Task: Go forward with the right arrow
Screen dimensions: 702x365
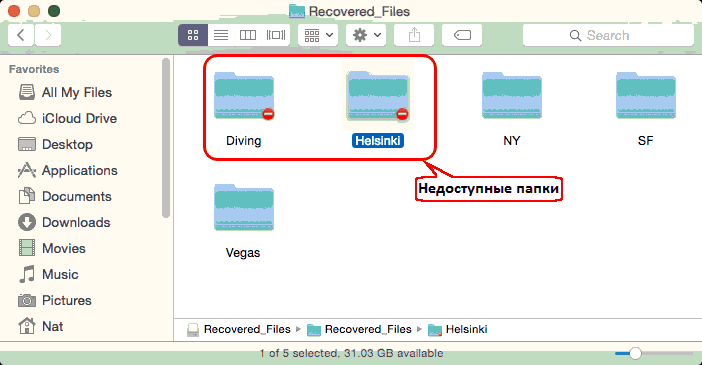Action: pyautogui.click(x=48, y=35)
